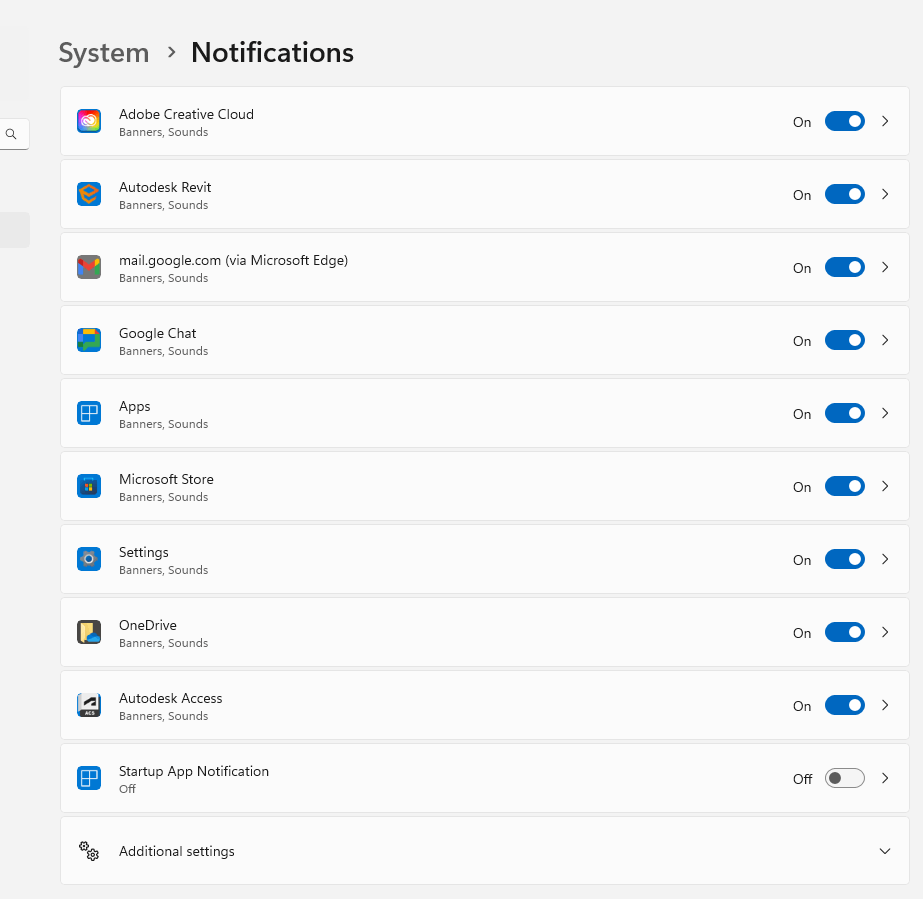923x899 pixels.
Task: Open Adobe Creative Cloud details chevron
Action: (885, 121)
